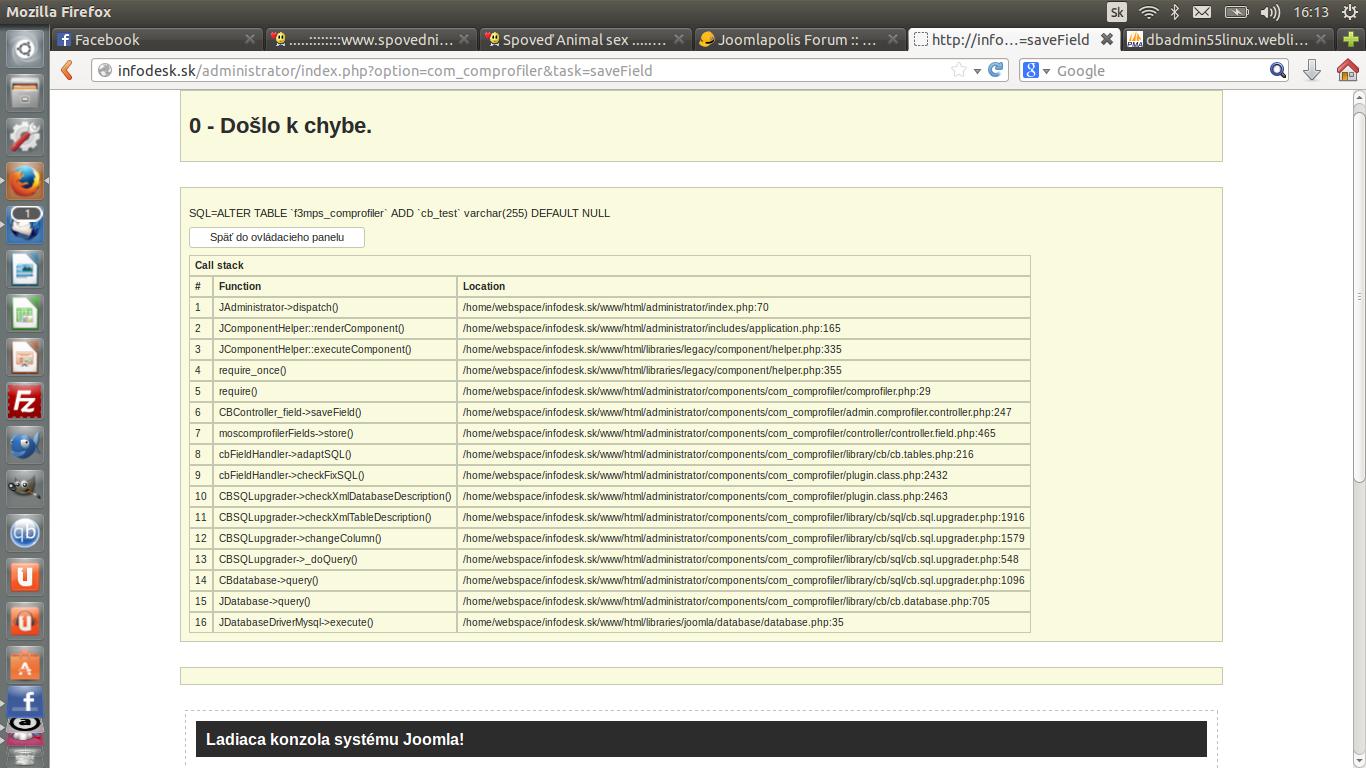Go back with the browser back arrow
Viewport: 1366px width, 768px height.
click(x=67, y=70)
